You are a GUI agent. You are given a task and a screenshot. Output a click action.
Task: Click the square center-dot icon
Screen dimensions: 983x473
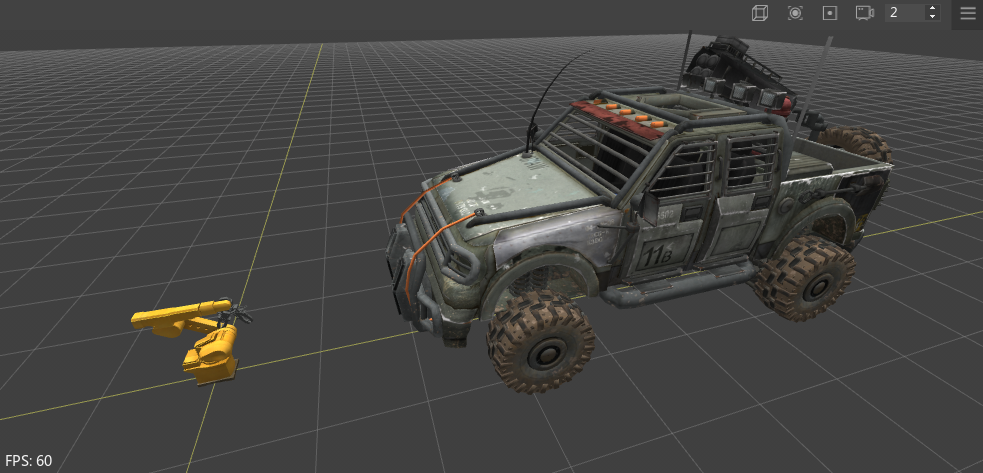829,13
